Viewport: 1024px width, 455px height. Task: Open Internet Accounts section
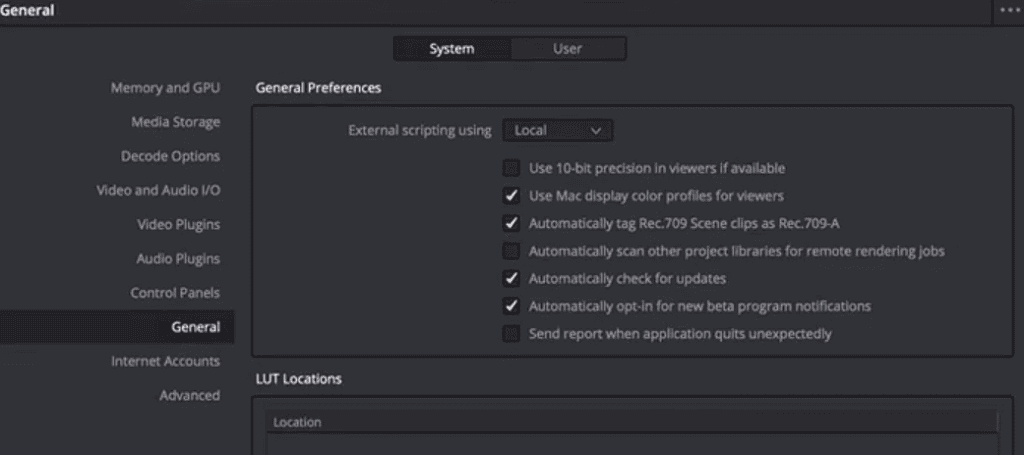tap(165, 361)
